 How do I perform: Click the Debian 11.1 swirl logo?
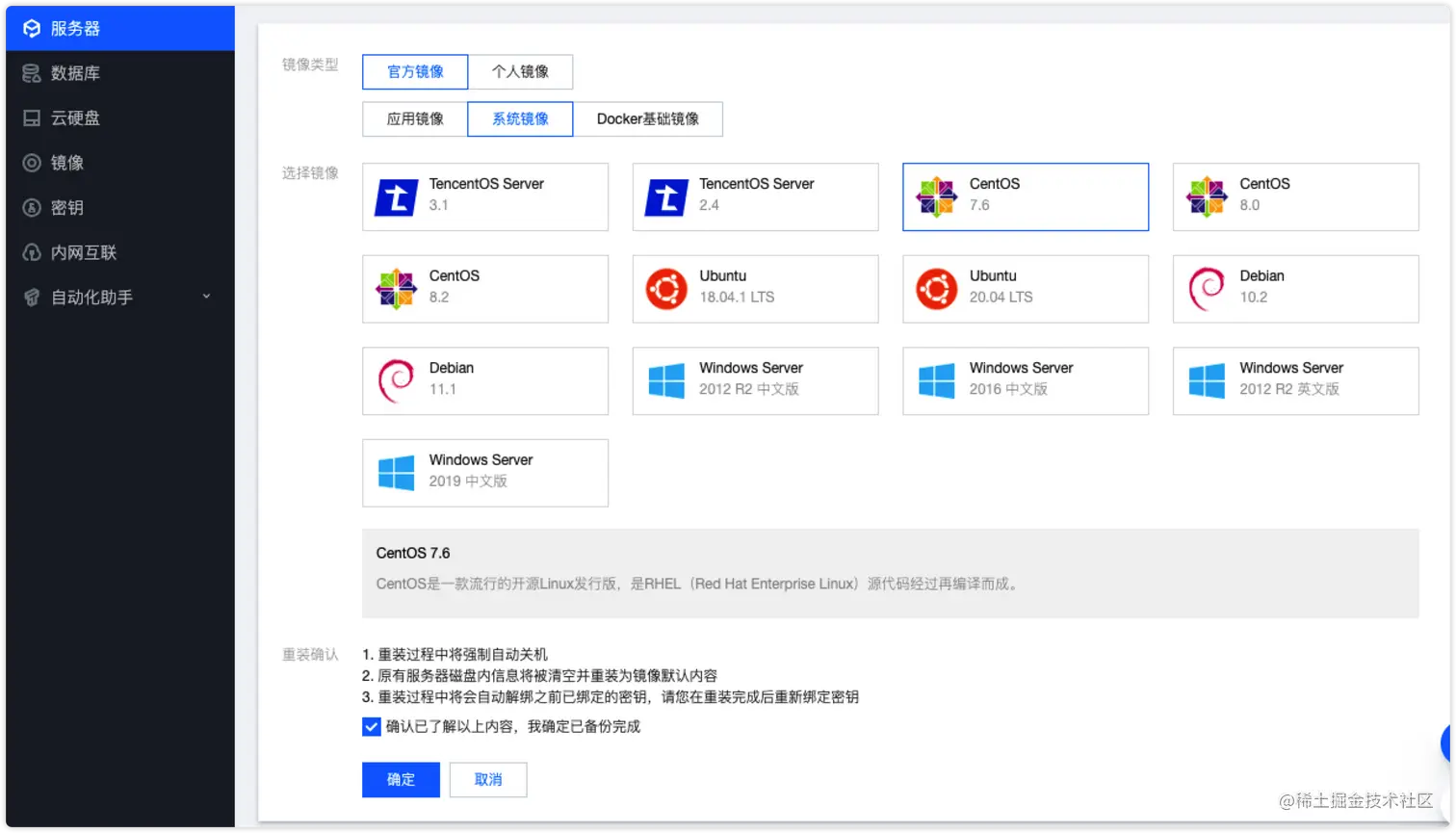(x=396, y=381)
